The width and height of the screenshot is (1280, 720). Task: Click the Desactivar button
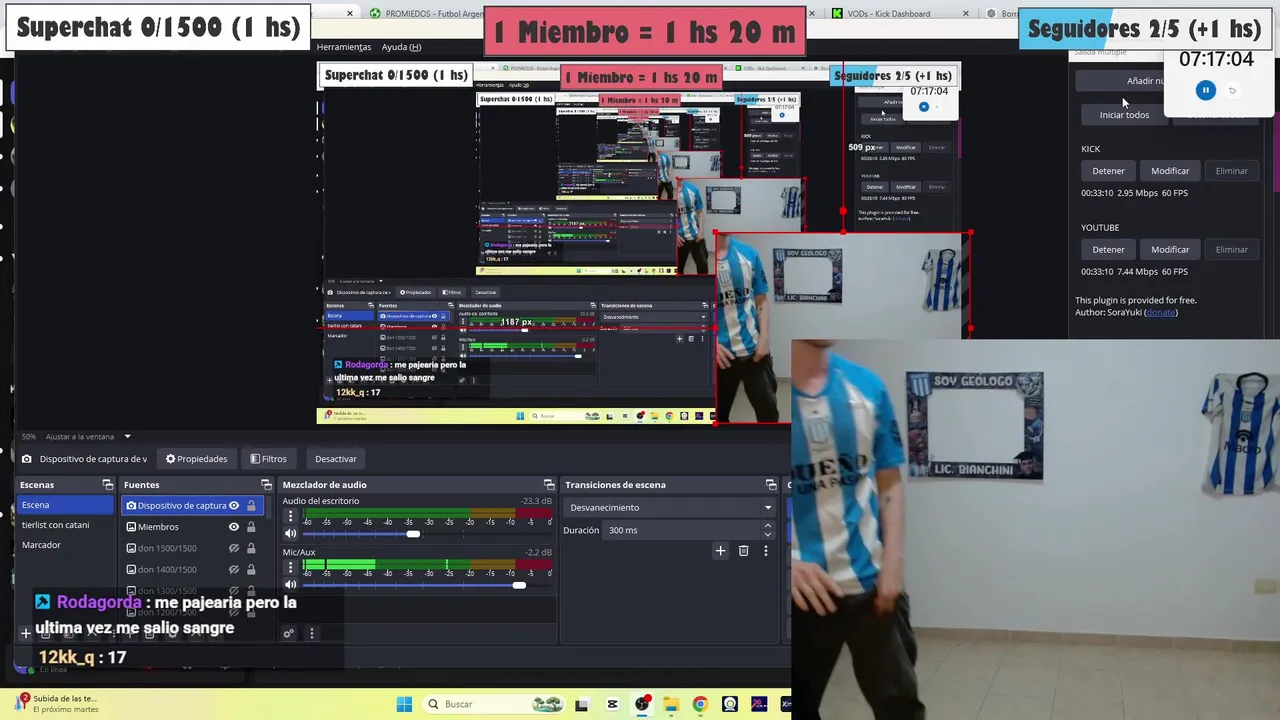336,459
